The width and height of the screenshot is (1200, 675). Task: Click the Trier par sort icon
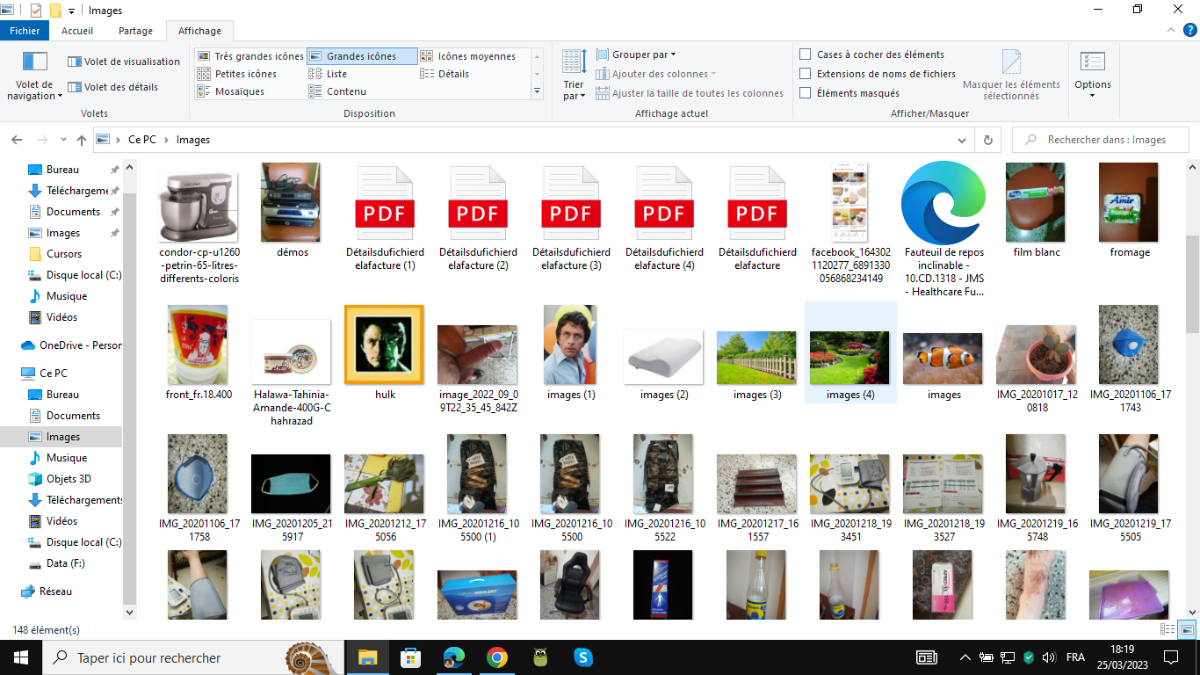click(573, 75)
